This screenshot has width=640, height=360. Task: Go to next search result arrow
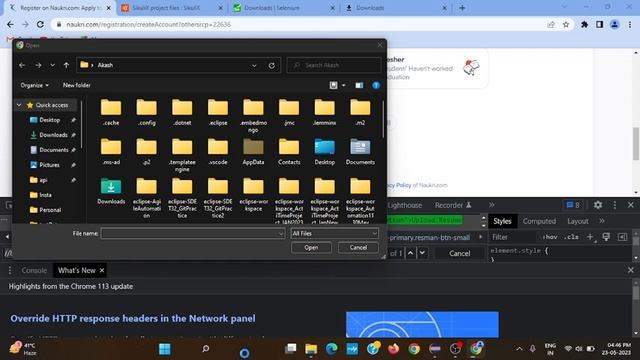pyautogui.click(x=422, y=253)
